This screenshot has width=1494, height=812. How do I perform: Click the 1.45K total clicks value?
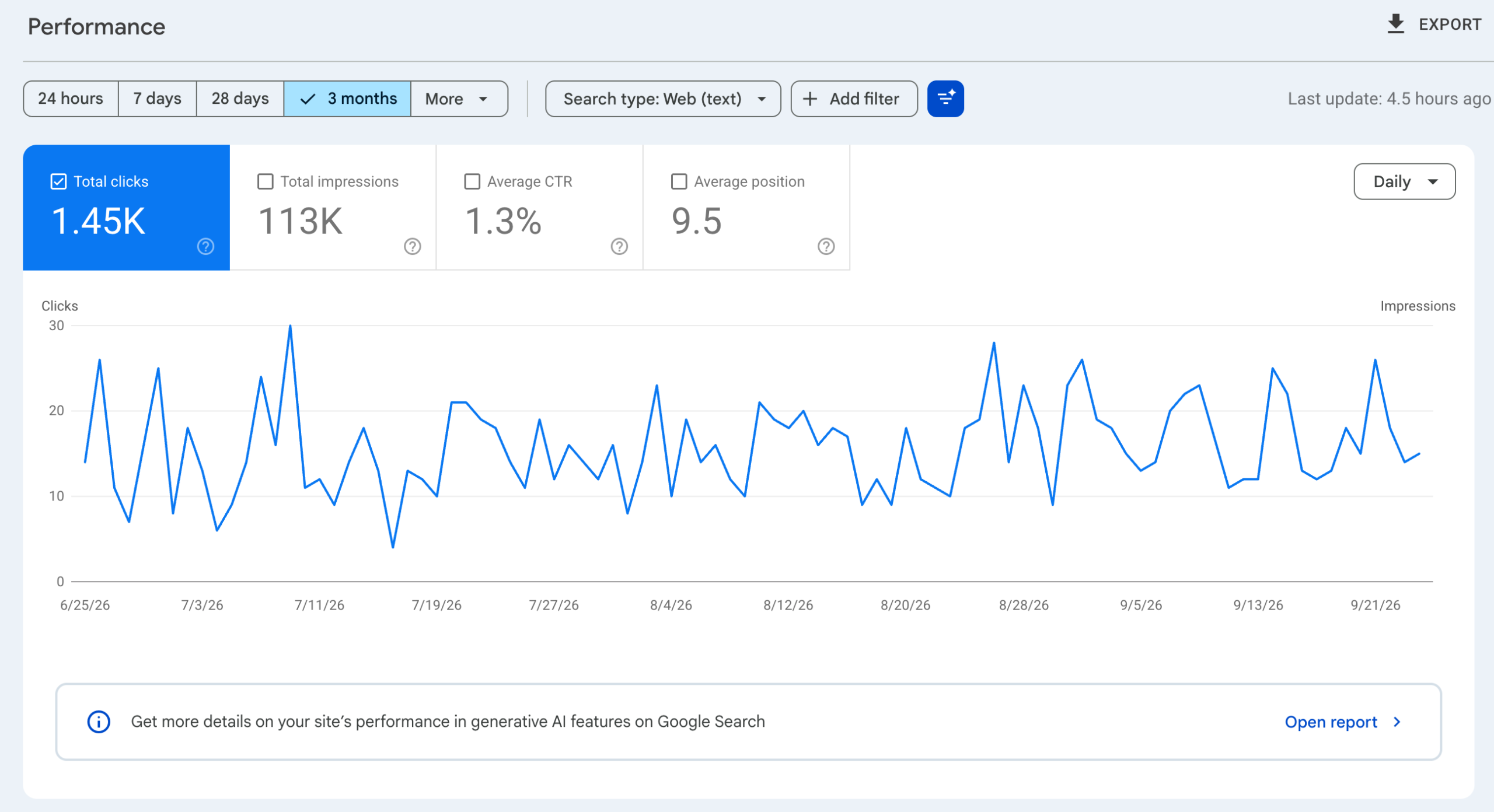pyautogui.click(x=98, y=222)
